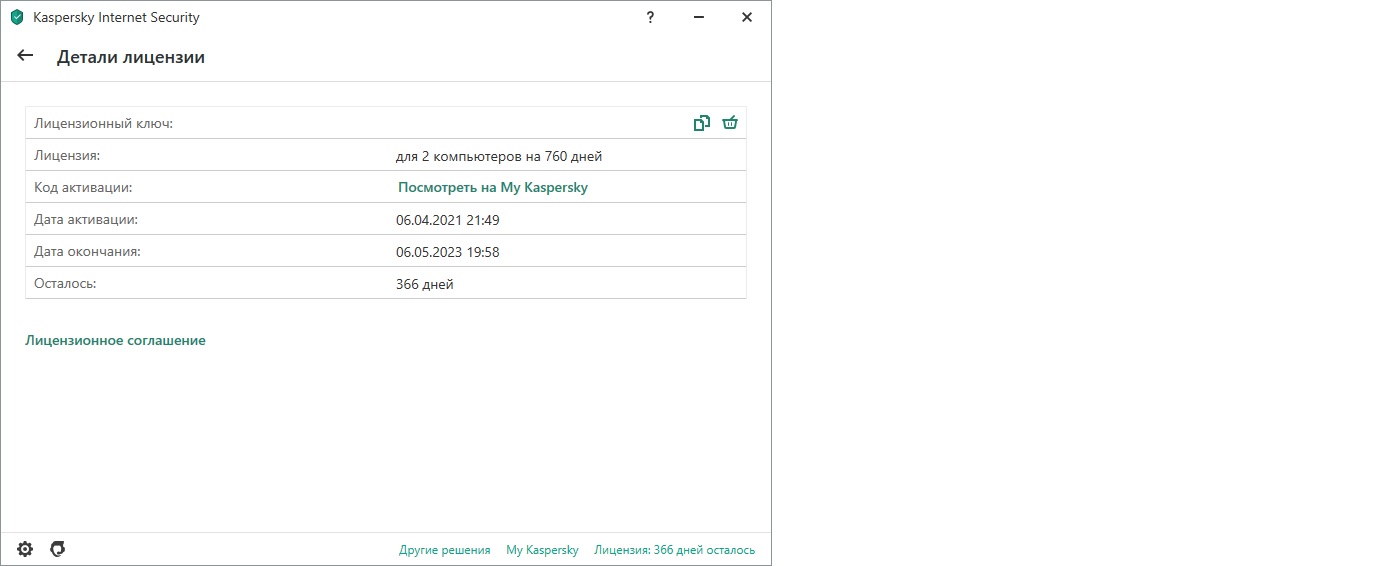The image size is (1399, 566).
Task: Click the 'Kaspersky Internet Security' window title
Action: [x=116, y=17]
